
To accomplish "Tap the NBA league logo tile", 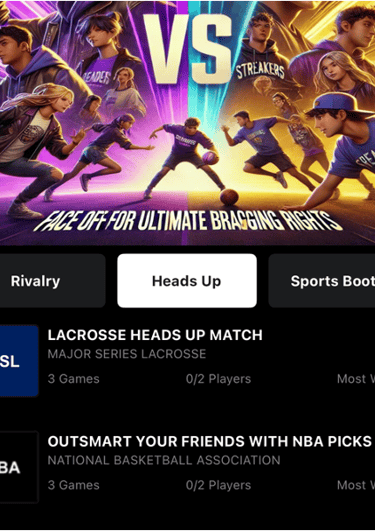I will tap(19, 467).
